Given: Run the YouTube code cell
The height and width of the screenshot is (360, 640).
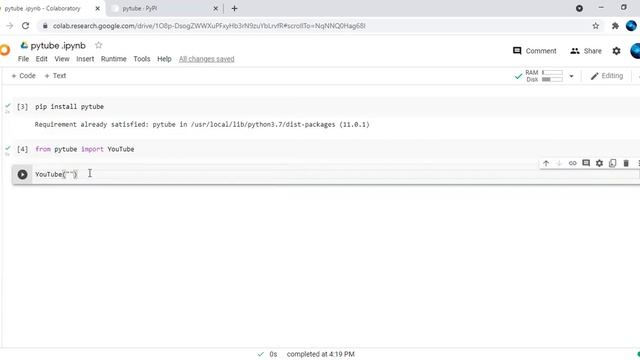Looking at the screenshot, I should coord(22,174).
